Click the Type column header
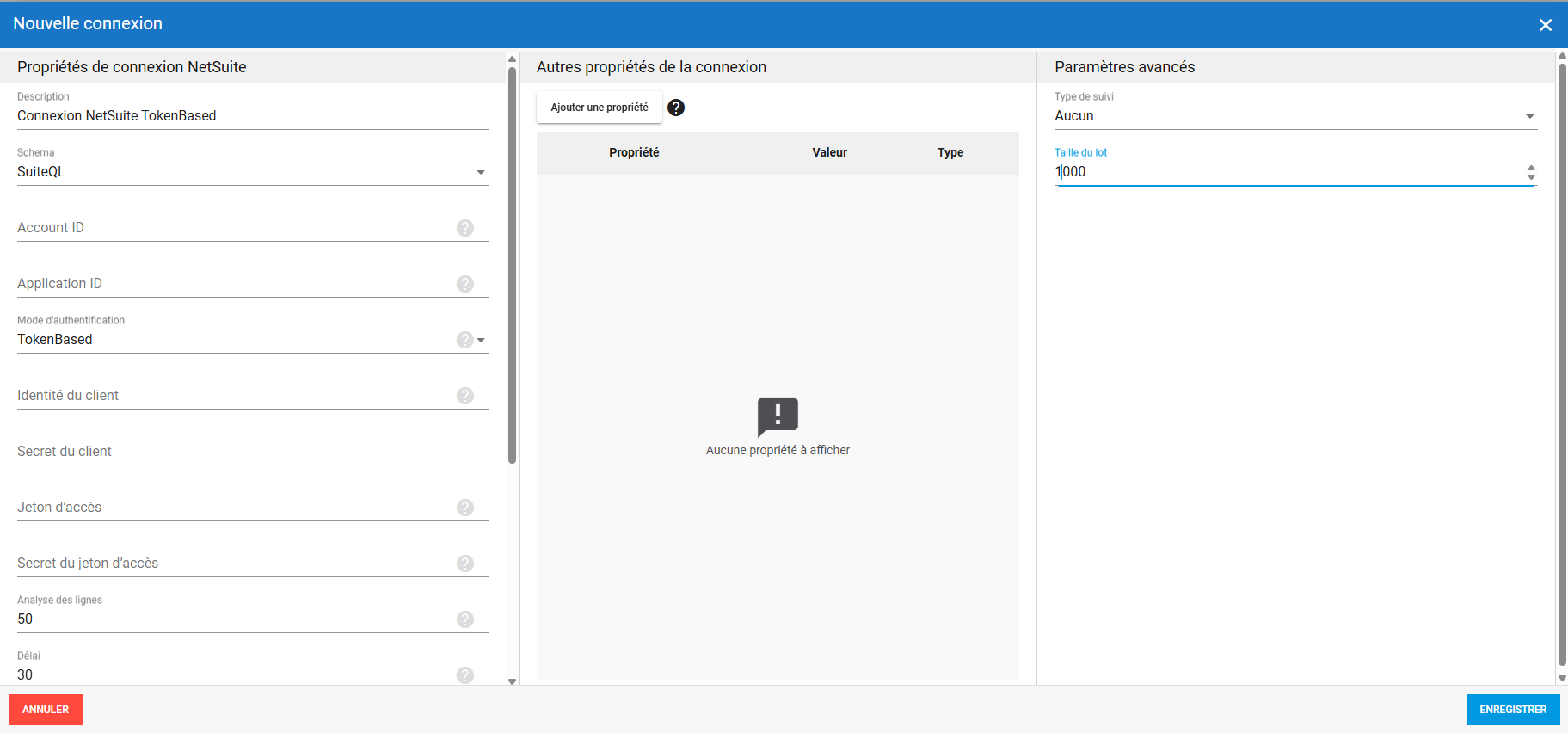Screen dimensions: 1568x733 point(950,152)
